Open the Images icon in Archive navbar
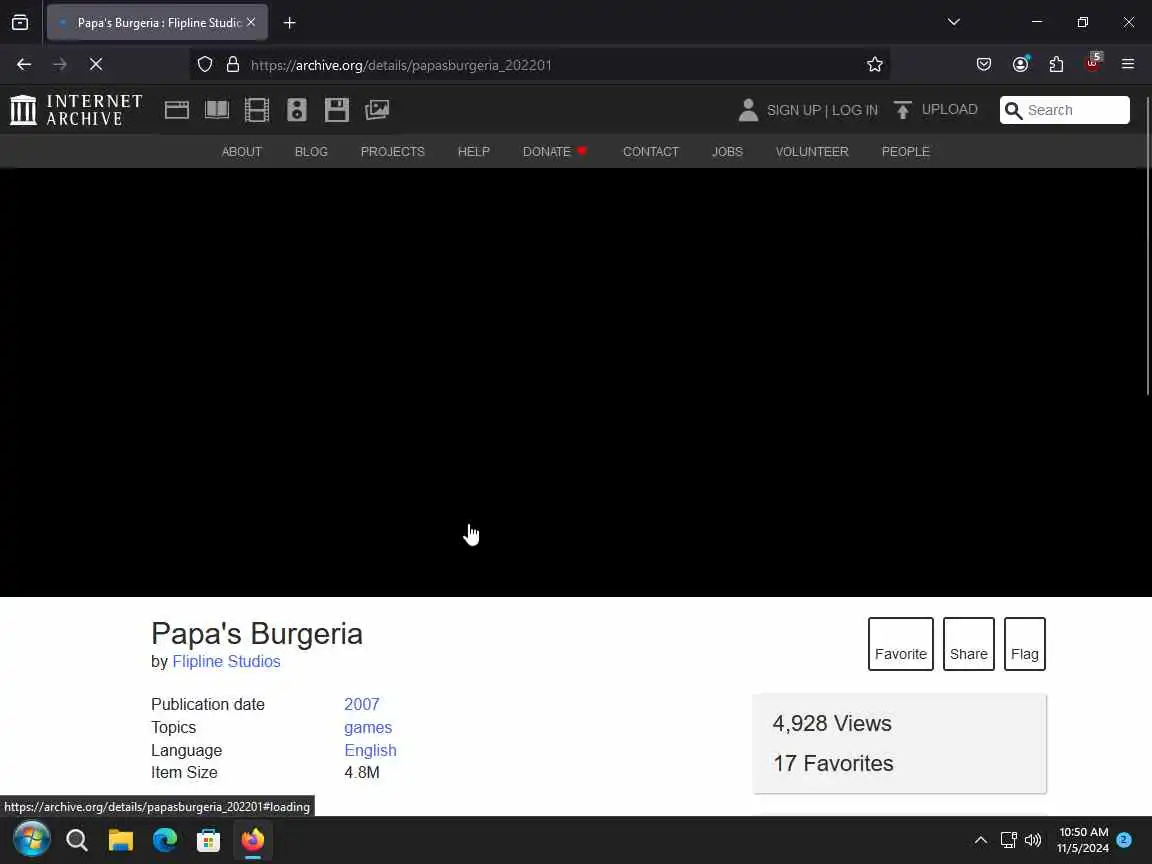The image size is (1152, 864). pos(377,110)
